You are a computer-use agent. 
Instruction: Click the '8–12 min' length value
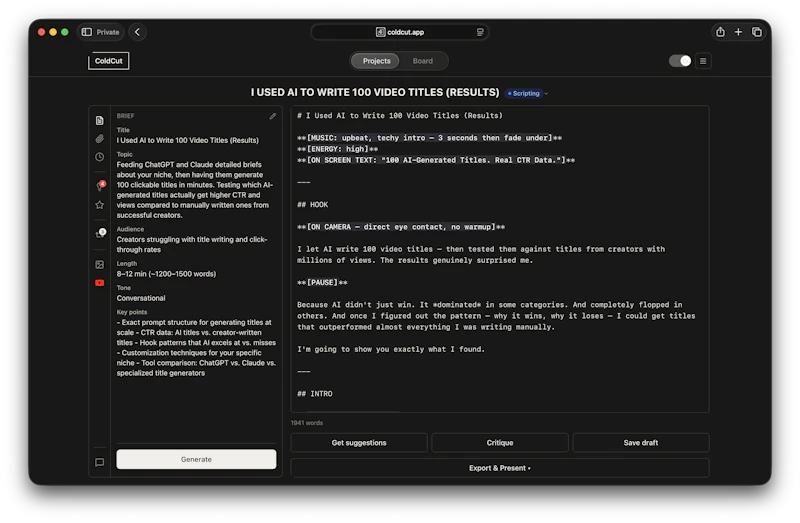coord(166,274)
